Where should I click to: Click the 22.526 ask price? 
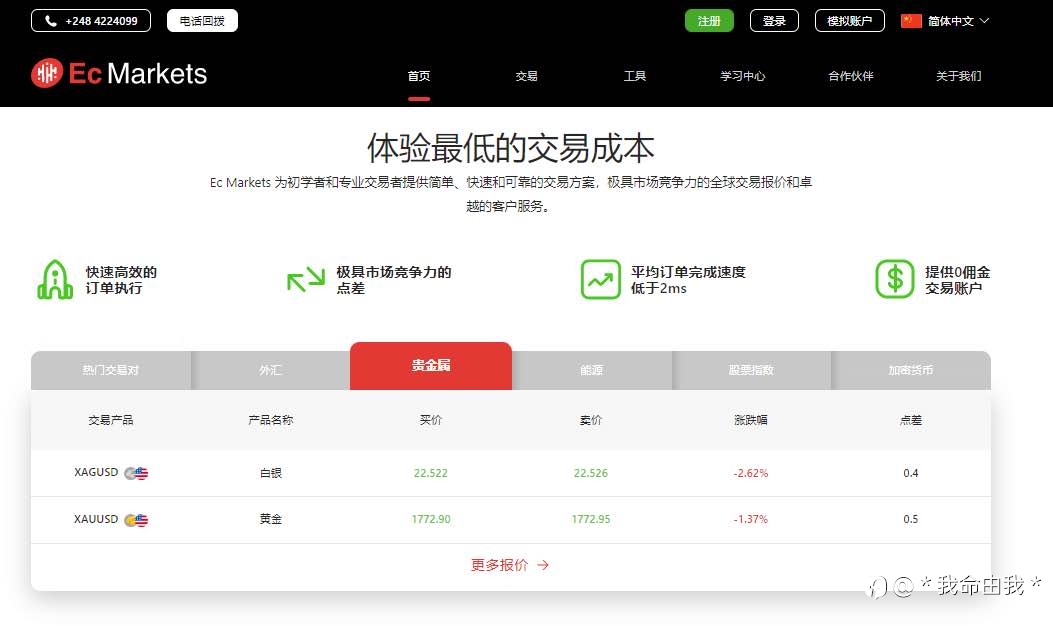[591, 474]
